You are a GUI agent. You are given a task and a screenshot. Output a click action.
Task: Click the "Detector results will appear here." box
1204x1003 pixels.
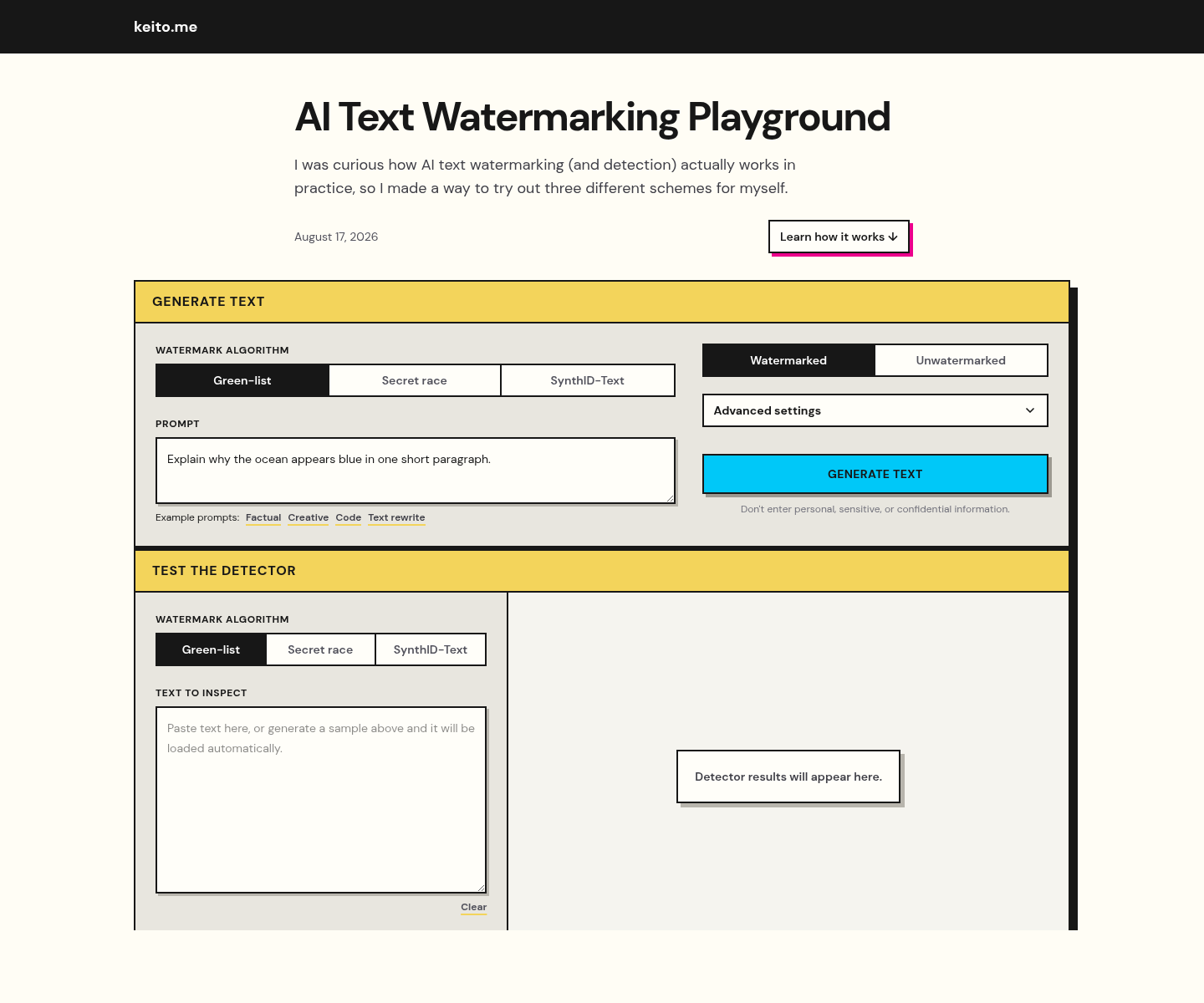click(788, 776)
